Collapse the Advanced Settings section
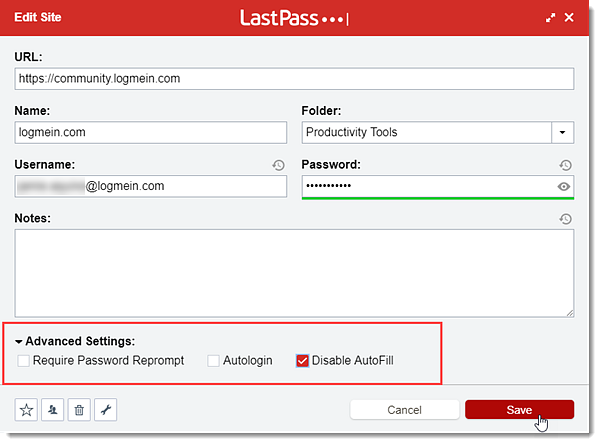The width and height of the screenshot is (595, 439). [75, 341]
